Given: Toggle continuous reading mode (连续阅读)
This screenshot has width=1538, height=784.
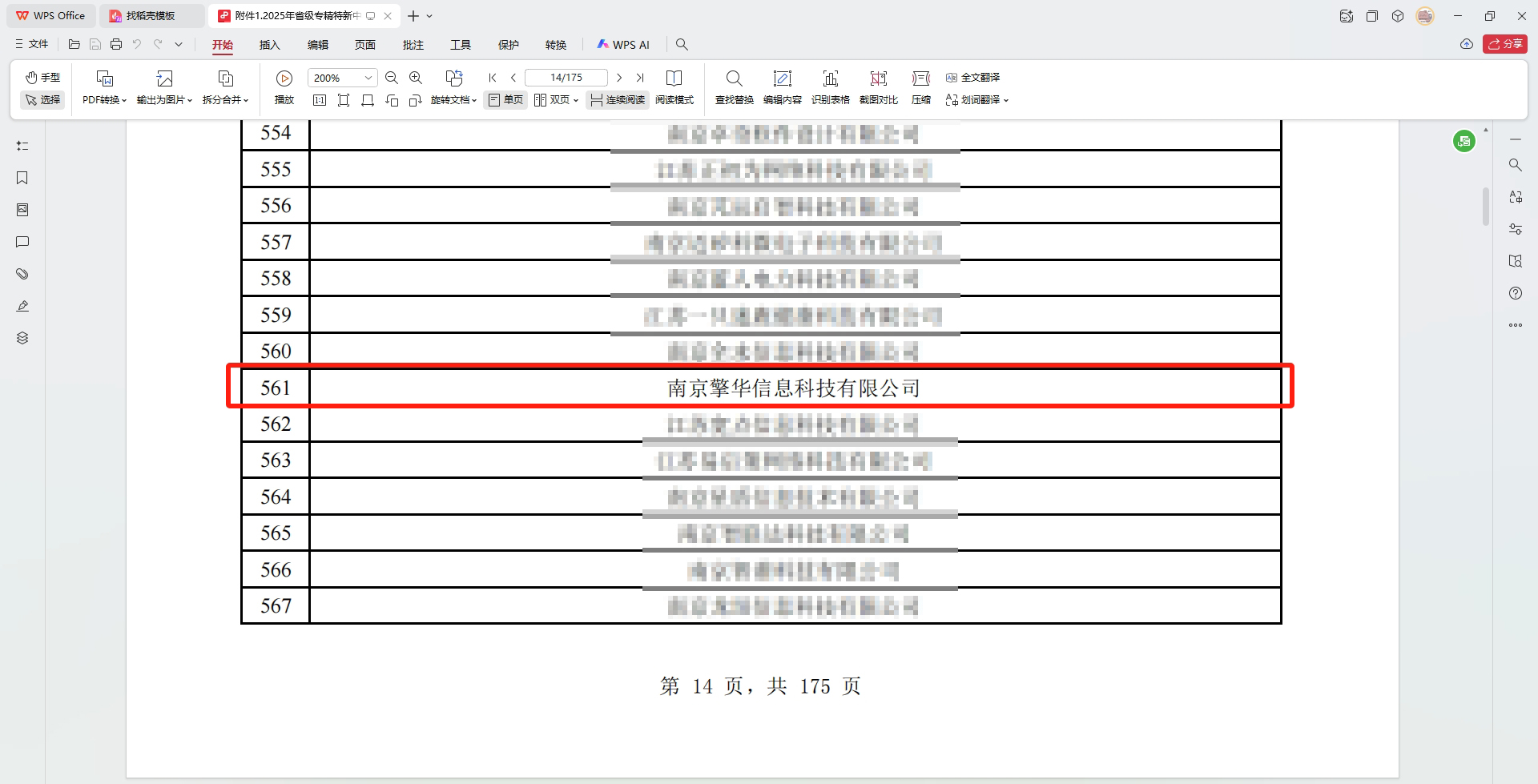Looking at the screenshot, I should point(617,100).
